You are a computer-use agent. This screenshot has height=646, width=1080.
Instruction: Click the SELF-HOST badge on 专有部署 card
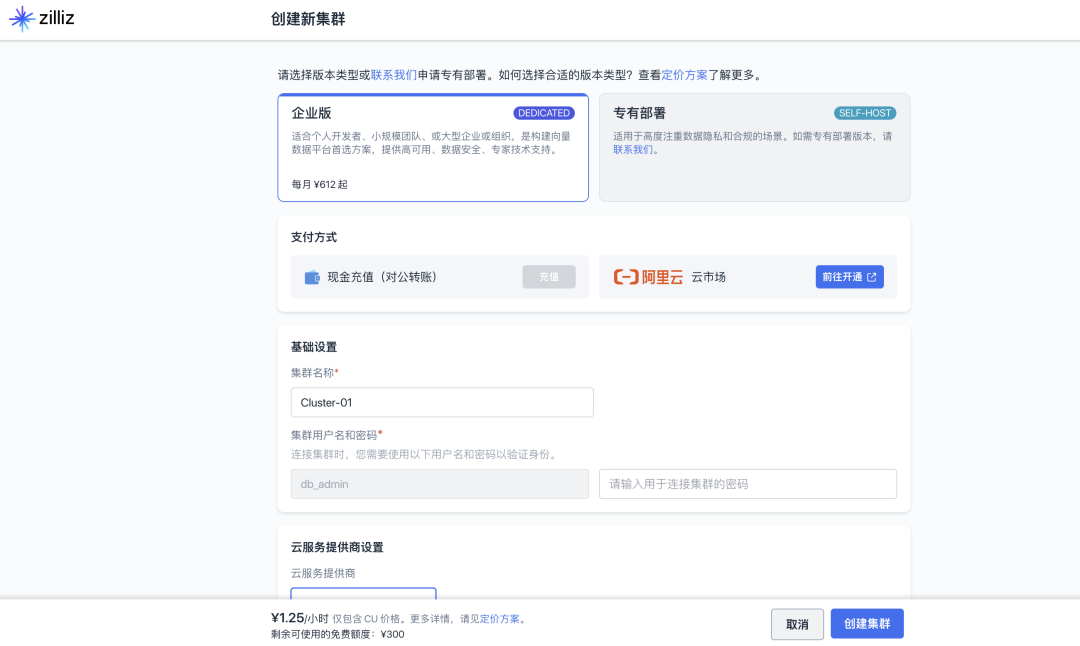pyautogui.click(x=864, y=113)
